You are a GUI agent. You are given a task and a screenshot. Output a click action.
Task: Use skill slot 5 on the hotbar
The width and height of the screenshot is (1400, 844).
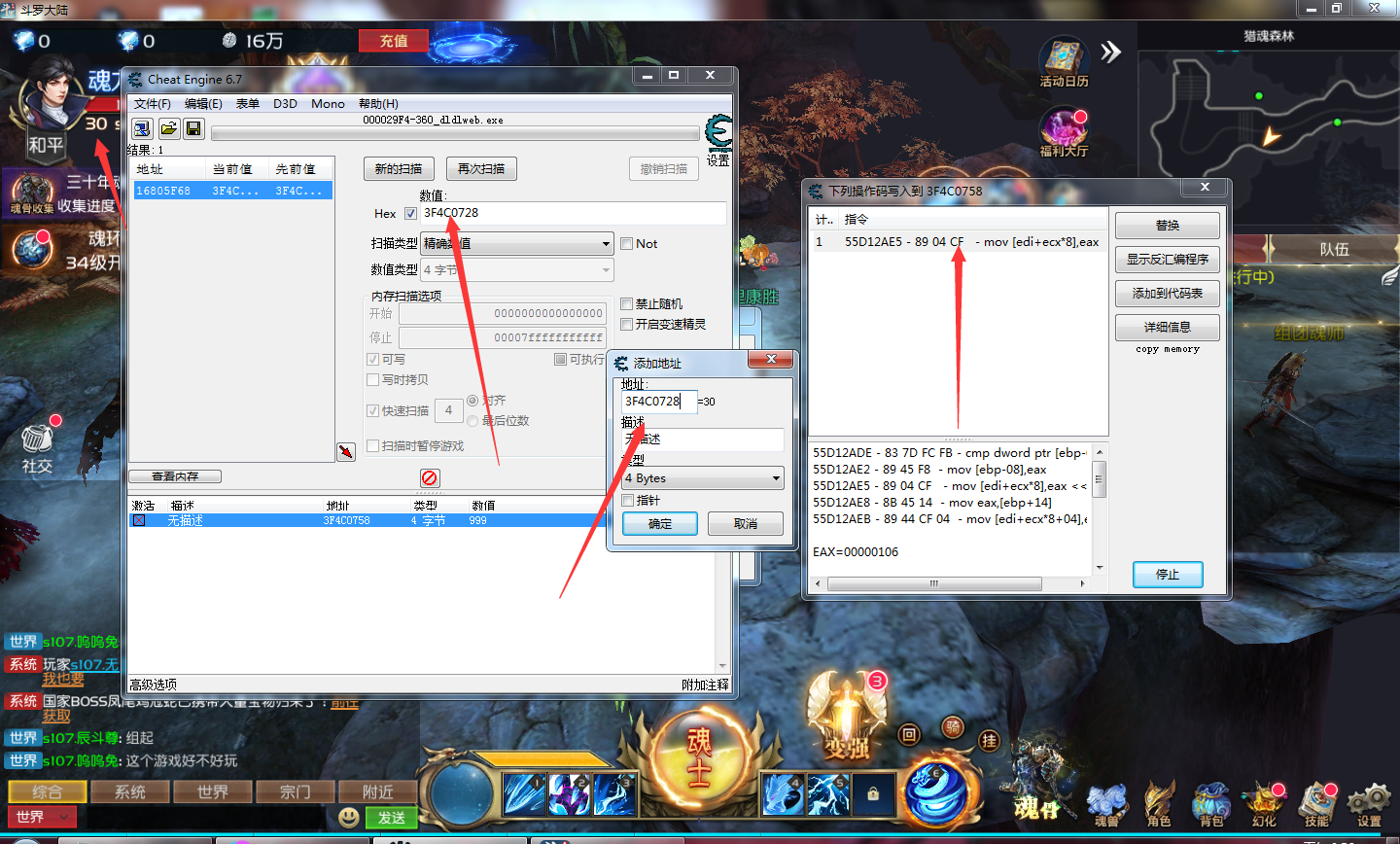[828, 794]
